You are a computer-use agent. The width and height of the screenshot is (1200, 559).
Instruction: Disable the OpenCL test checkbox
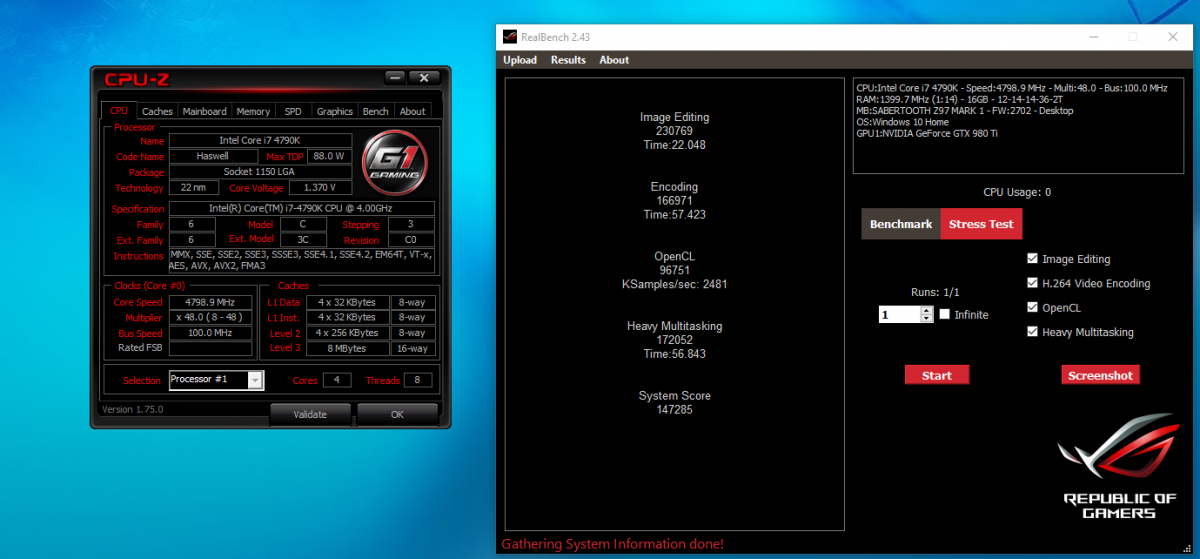pos(1033,308)
